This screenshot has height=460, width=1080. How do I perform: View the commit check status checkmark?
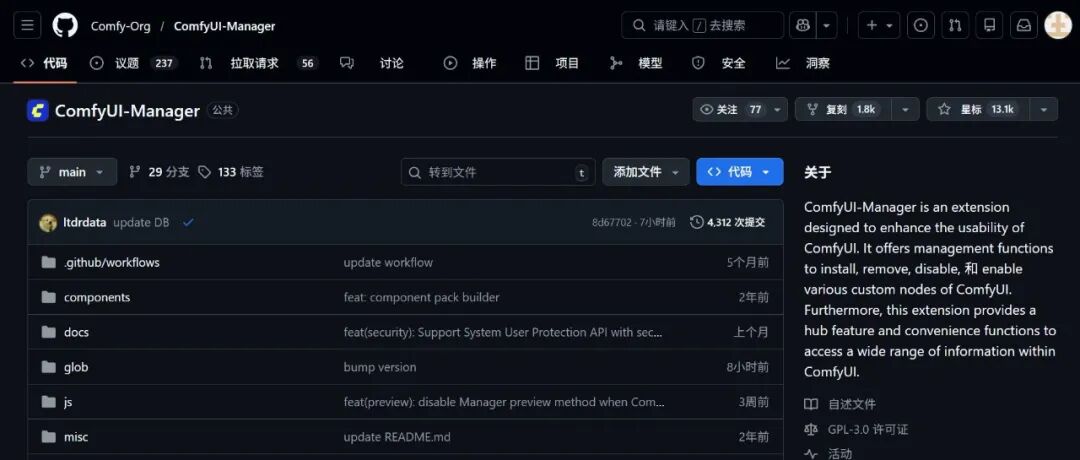(x=188, y=222)
